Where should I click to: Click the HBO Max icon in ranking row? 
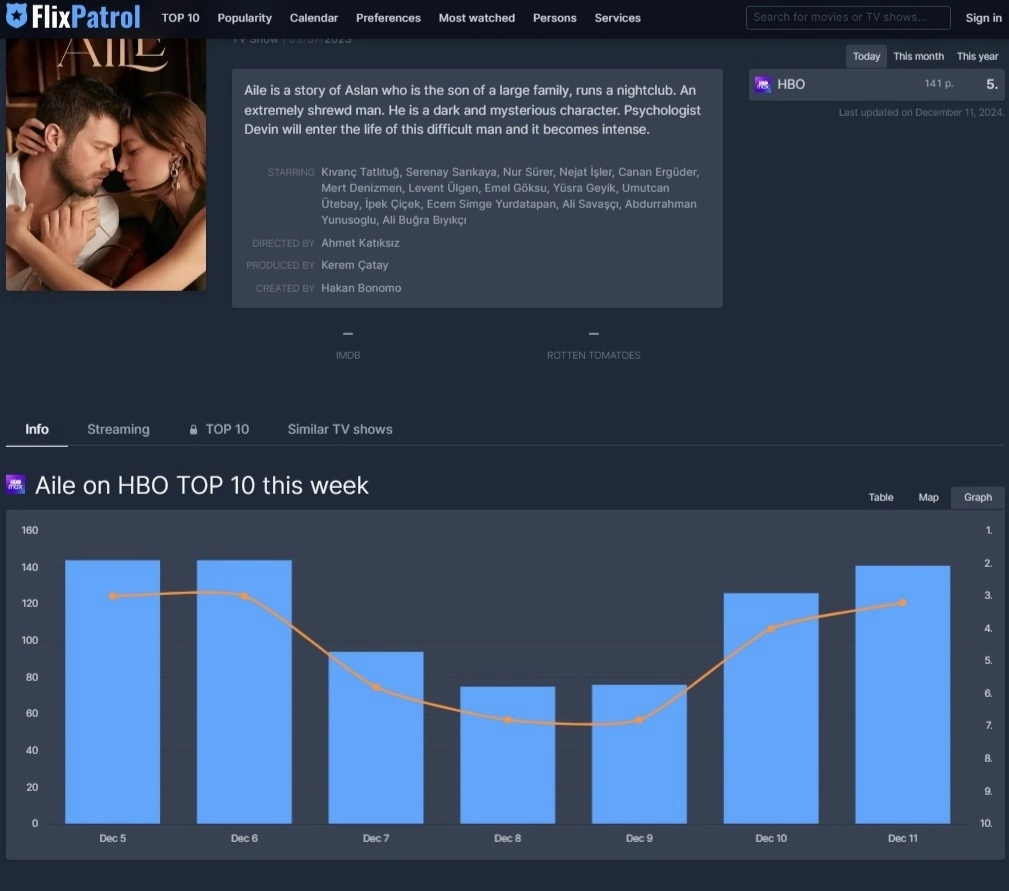point(762,85)
